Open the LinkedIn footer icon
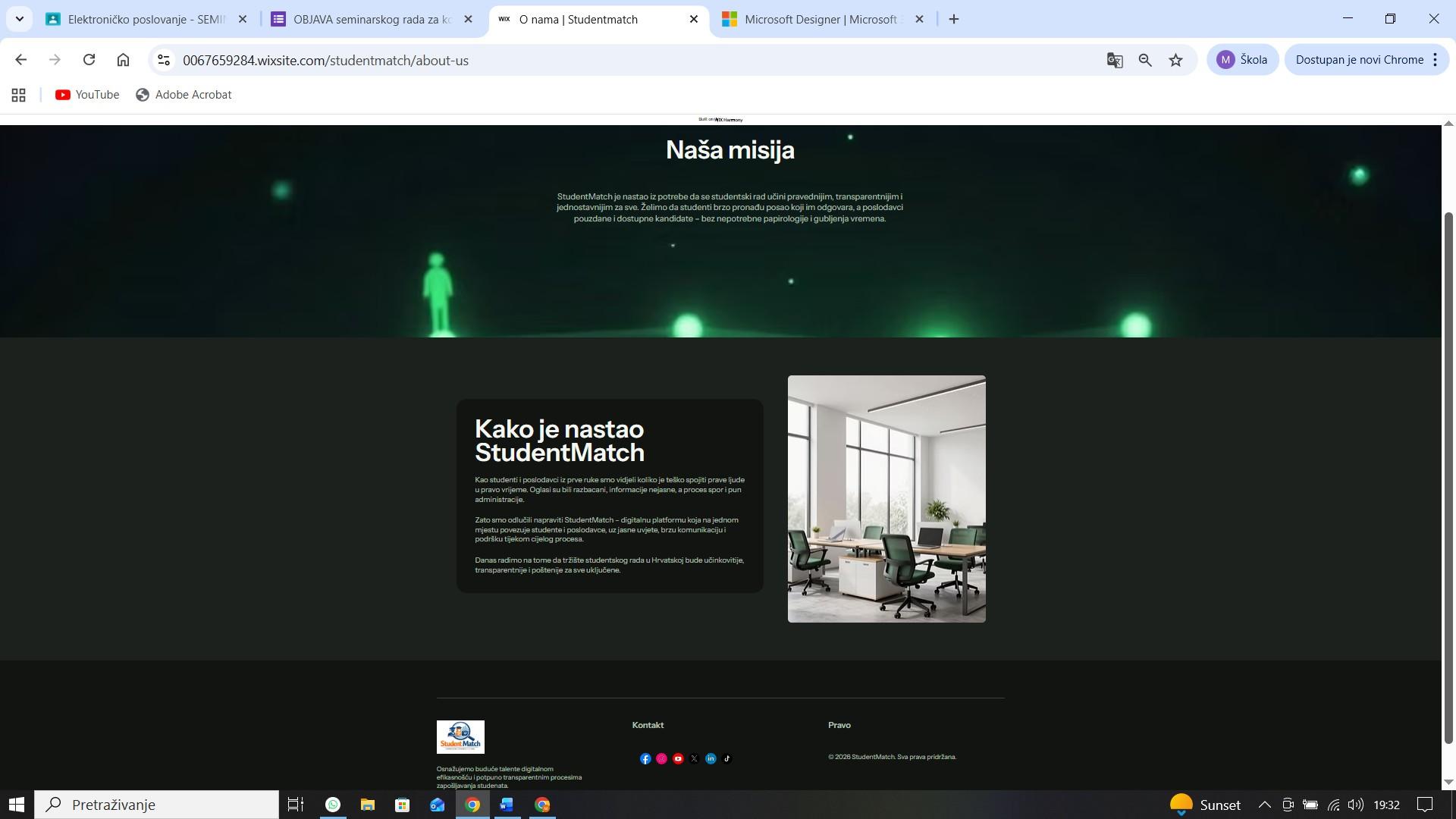 pyautogui.click(x=711, y=758)
